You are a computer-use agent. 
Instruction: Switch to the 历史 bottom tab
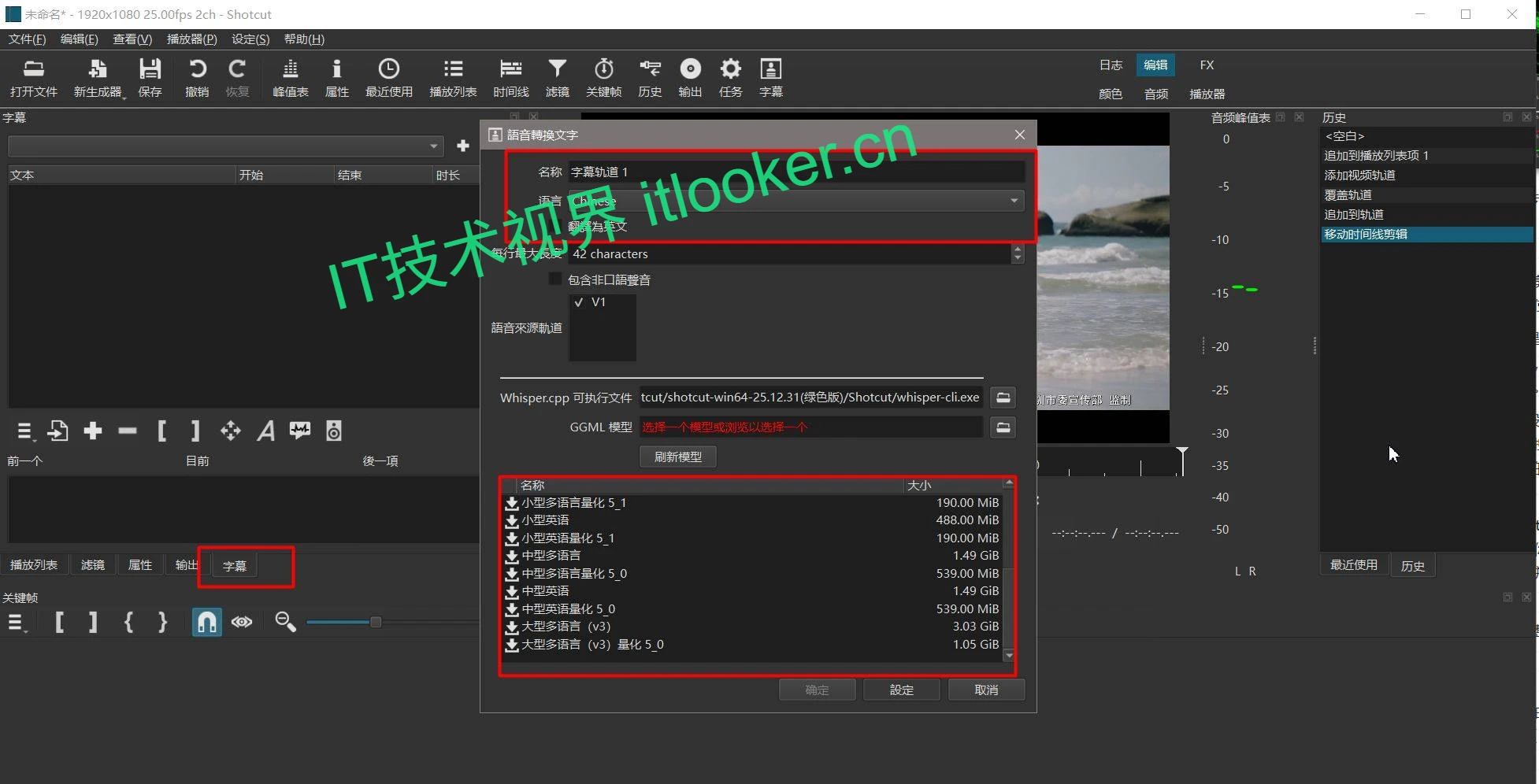point(1412,565)
